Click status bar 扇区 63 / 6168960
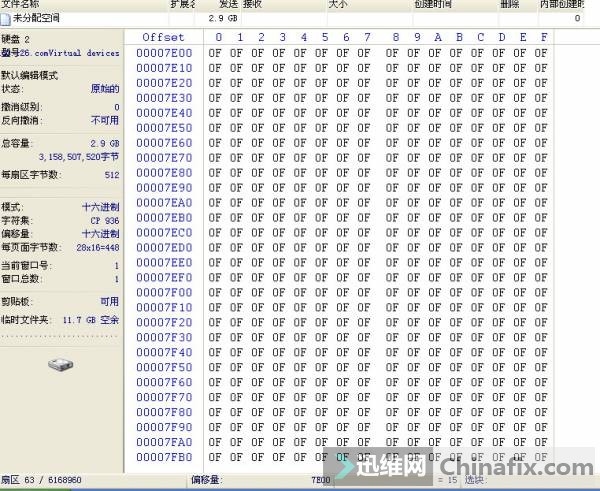The height and width of the screenshot is (491, 600). point(41,480)
